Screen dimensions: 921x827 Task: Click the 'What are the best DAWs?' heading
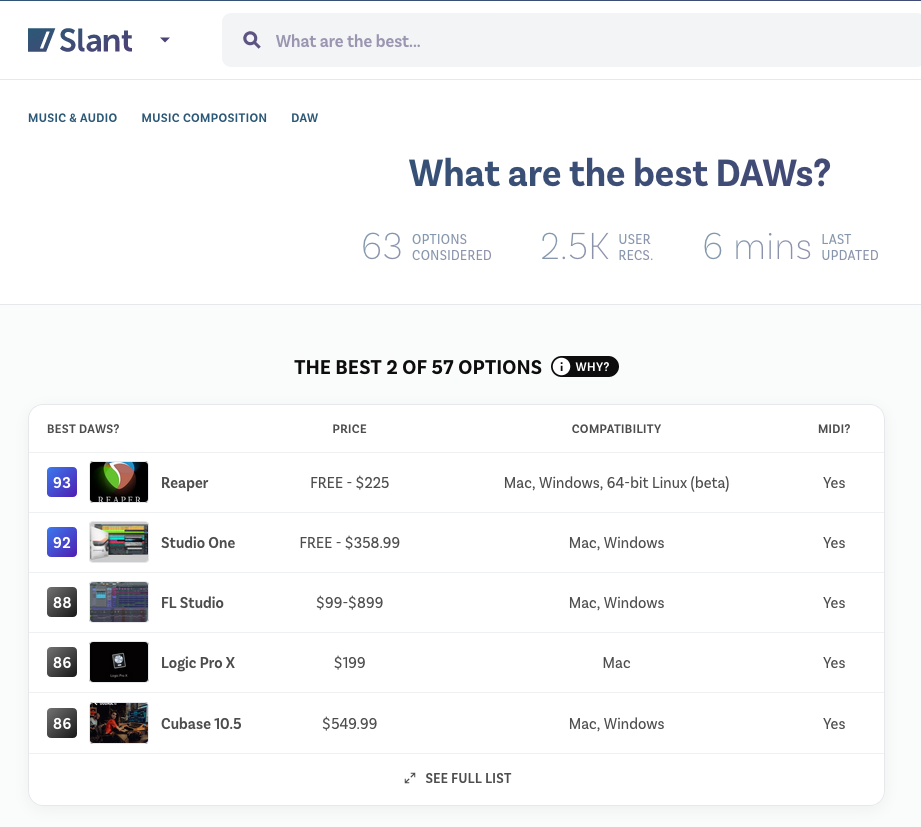pyautogui.click(x=620, y=173)
